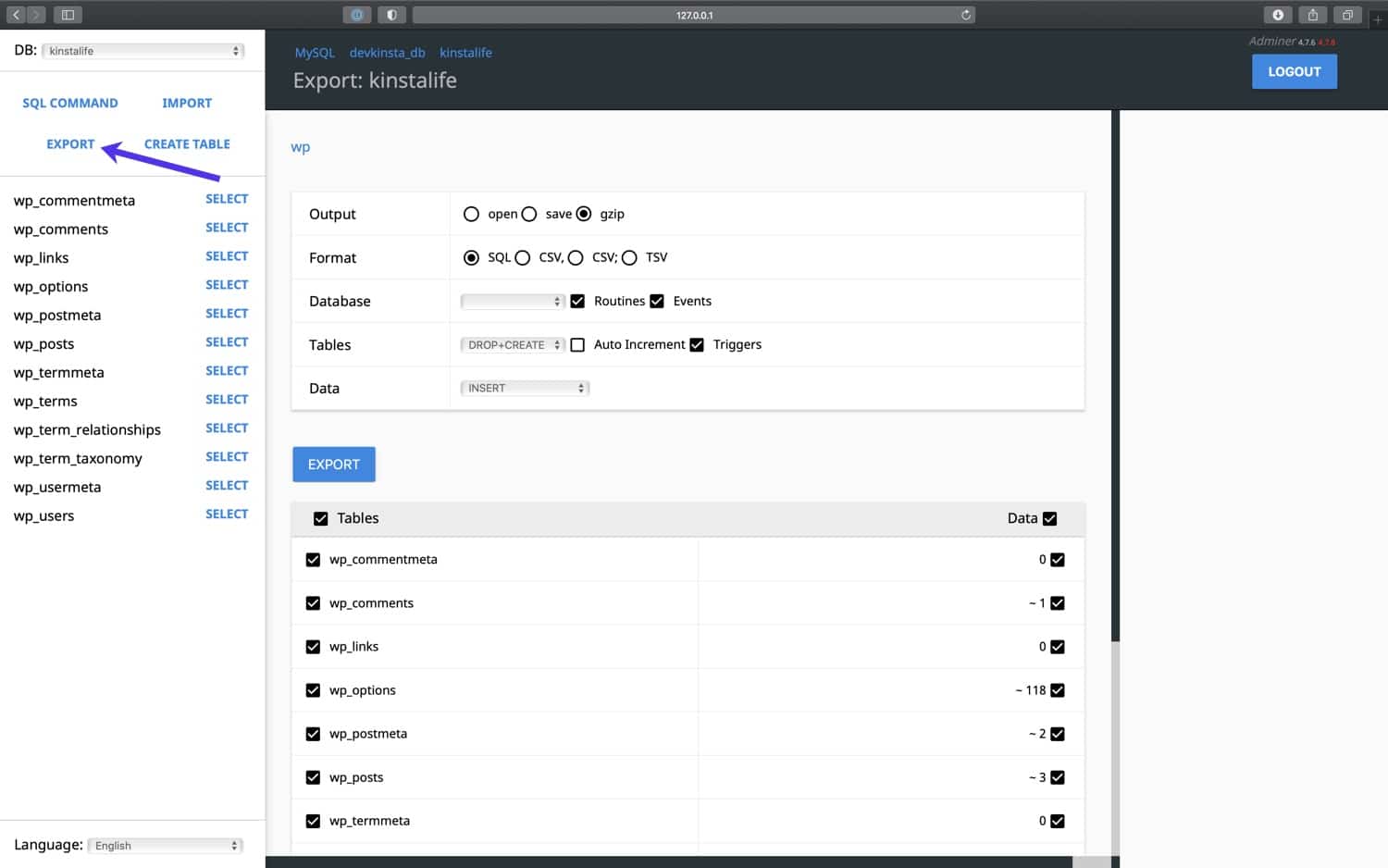The height and width of the screenshot is (868, 1388).
Task: Click the blue EXPORT button
Action: point(333,464)
